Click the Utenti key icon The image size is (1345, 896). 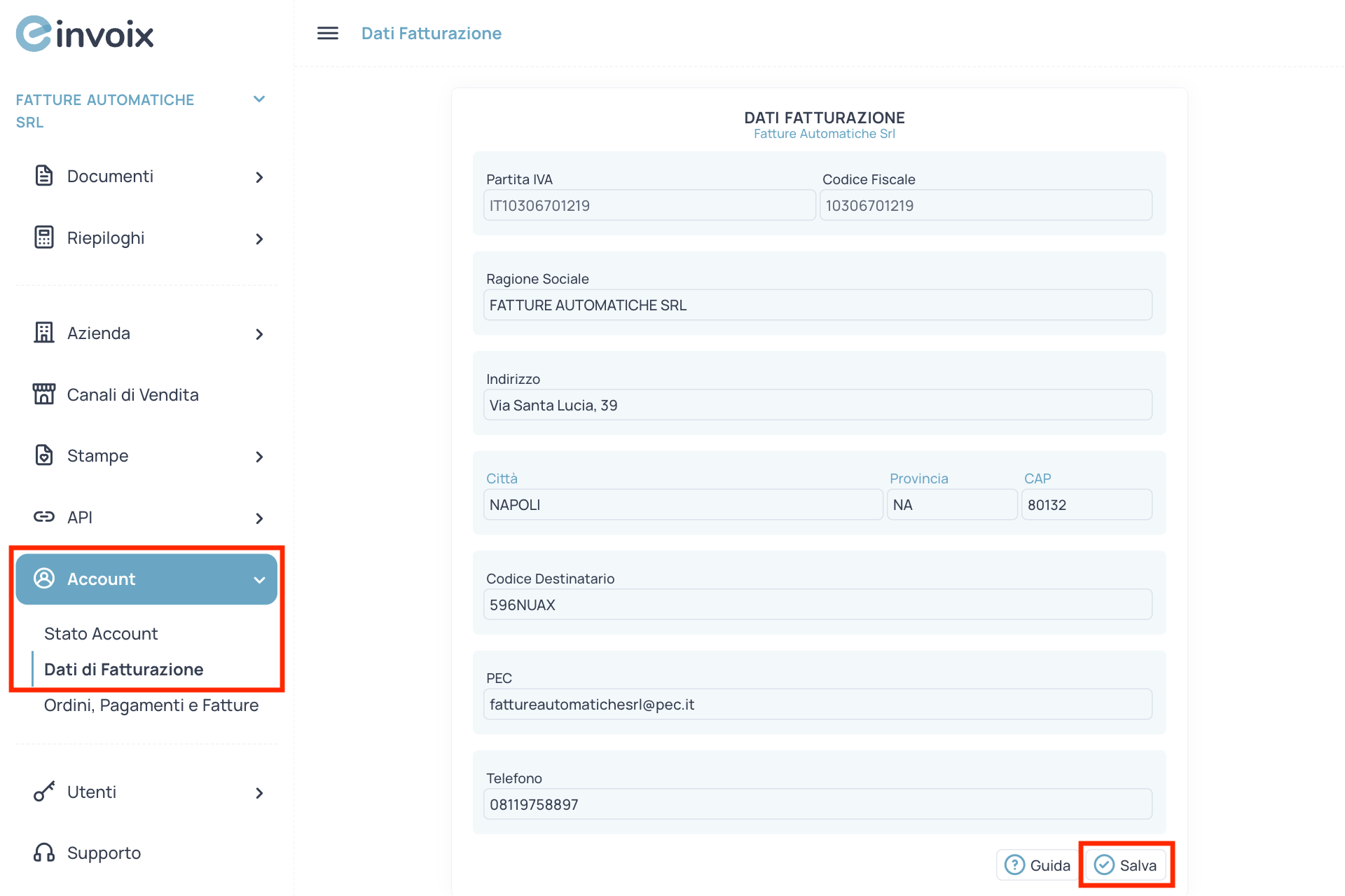[44, 792]
